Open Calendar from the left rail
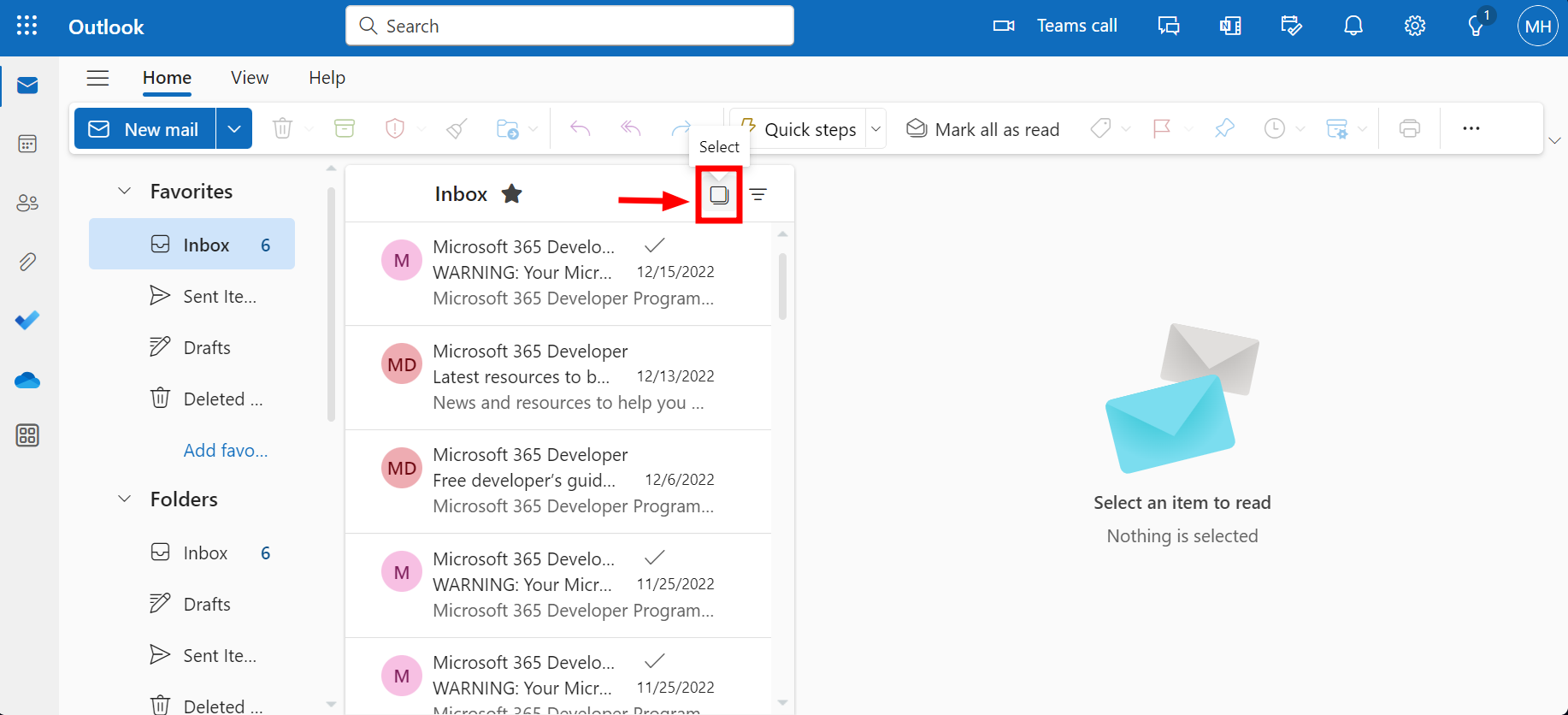The image size is (1568, 715). pyautogui.click(x=27, y=144)
